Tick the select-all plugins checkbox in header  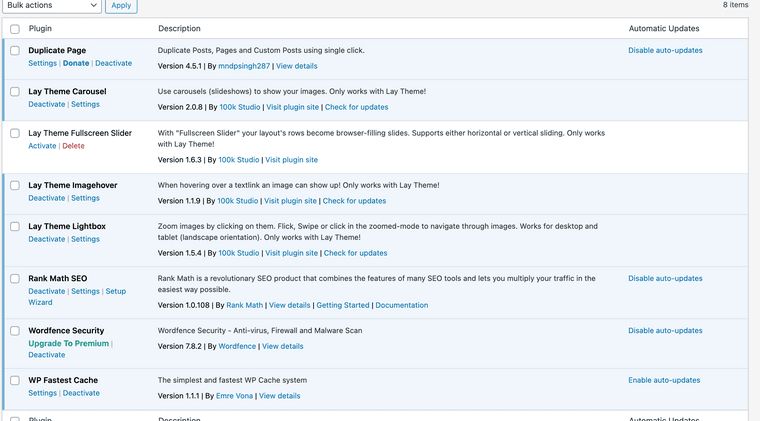(x=14, y=29)
